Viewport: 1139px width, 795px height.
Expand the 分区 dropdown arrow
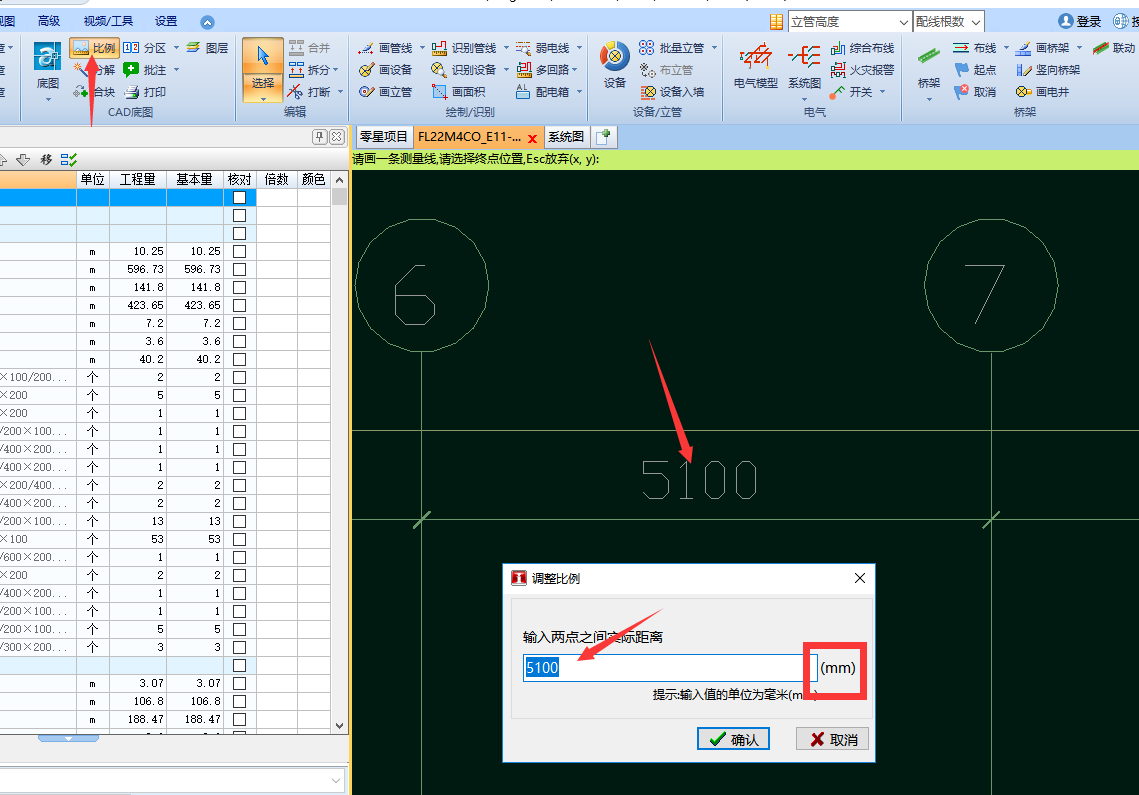pos(177,48)
